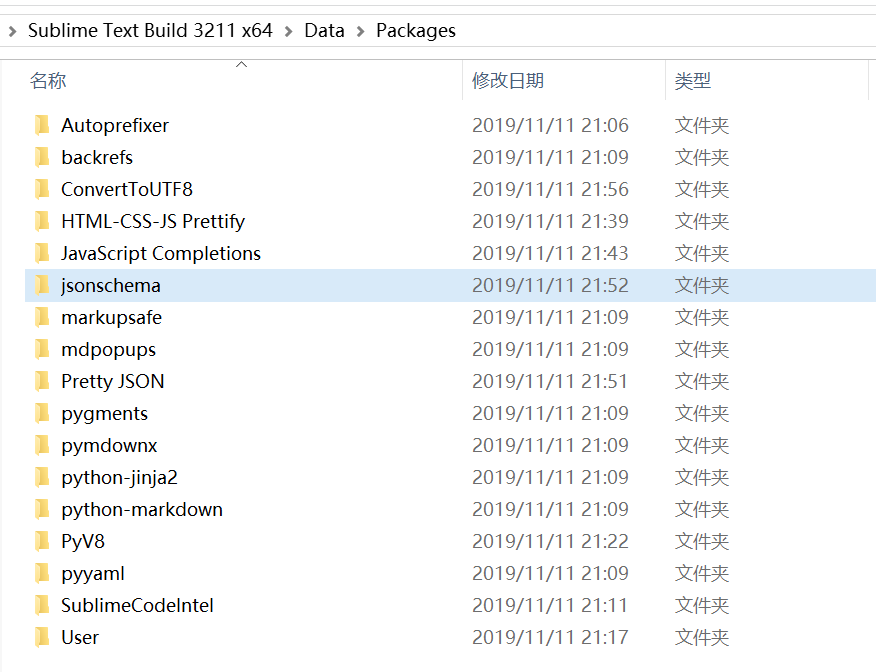Click the python-markdown folder icon
Screen dimensions: 876x672
click(42, 509)
